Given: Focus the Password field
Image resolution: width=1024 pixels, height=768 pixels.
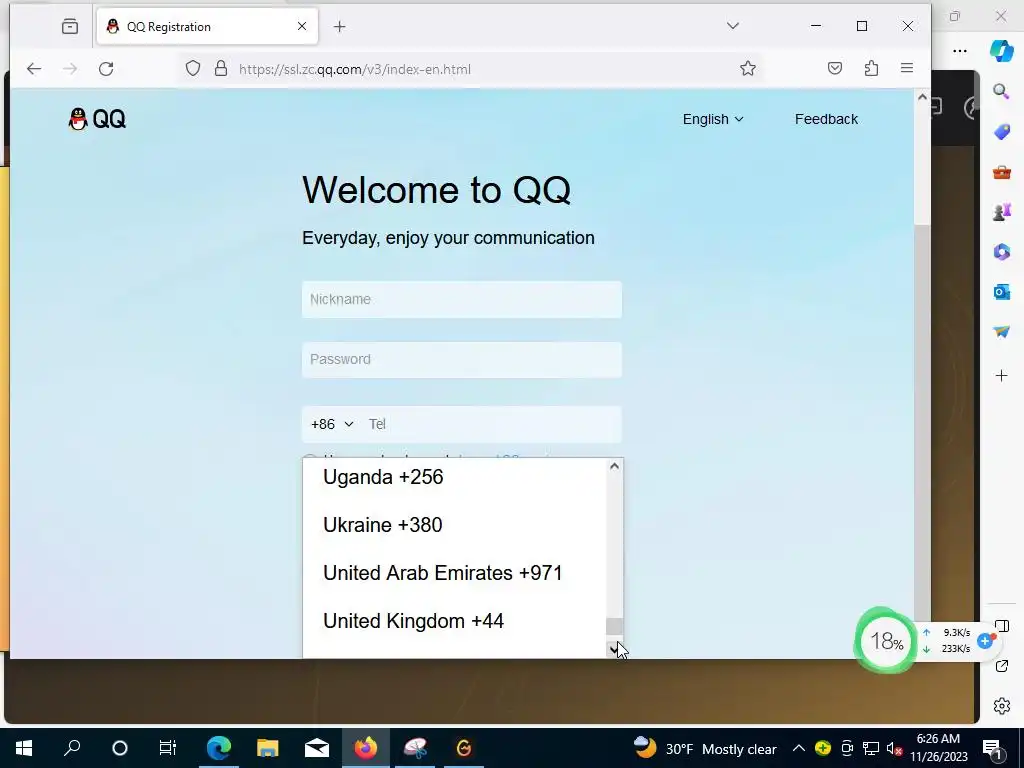Looking at the screenshot, I should pos(462,359).
